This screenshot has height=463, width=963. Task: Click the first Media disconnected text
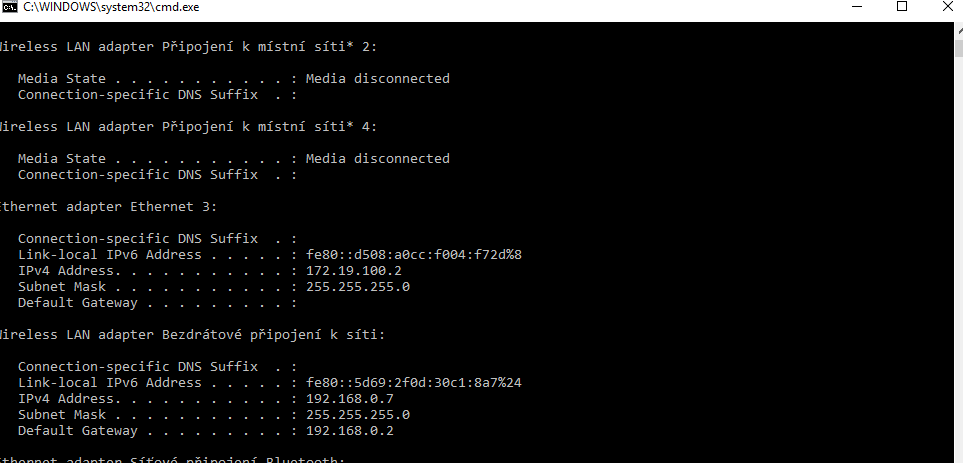[377, 78]
